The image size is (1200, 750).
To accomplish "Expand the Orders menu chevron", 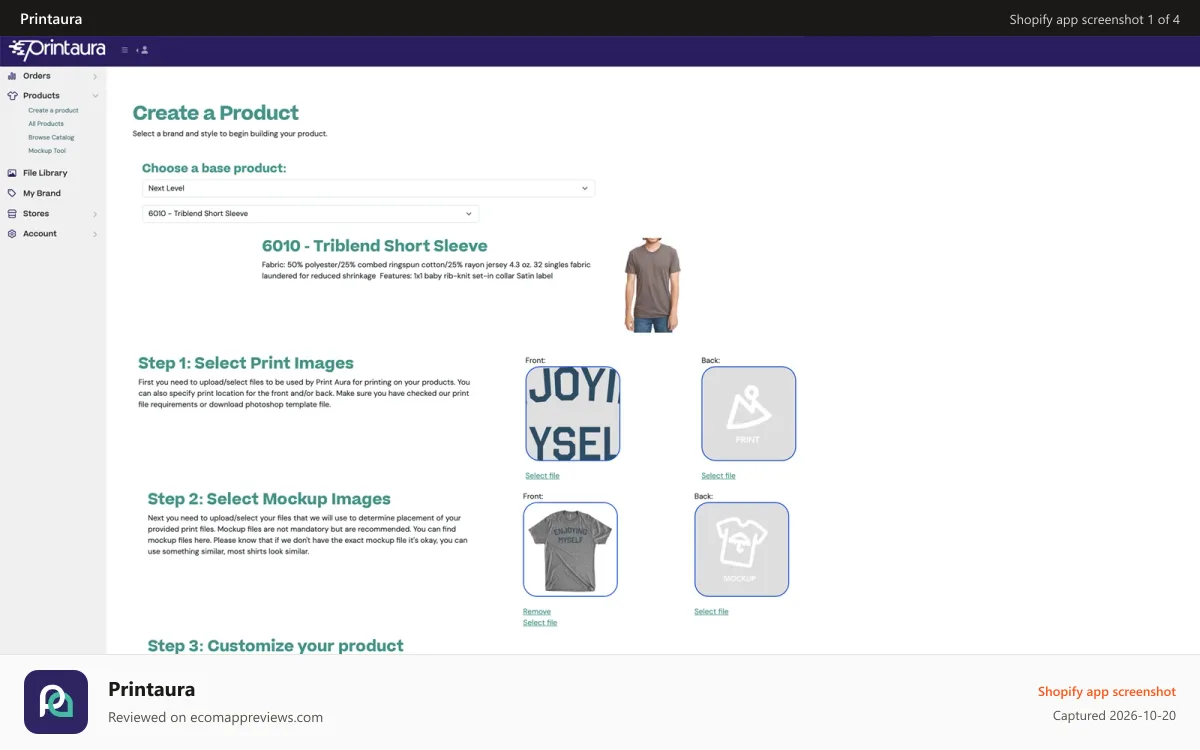I will [x=95, y=76].
